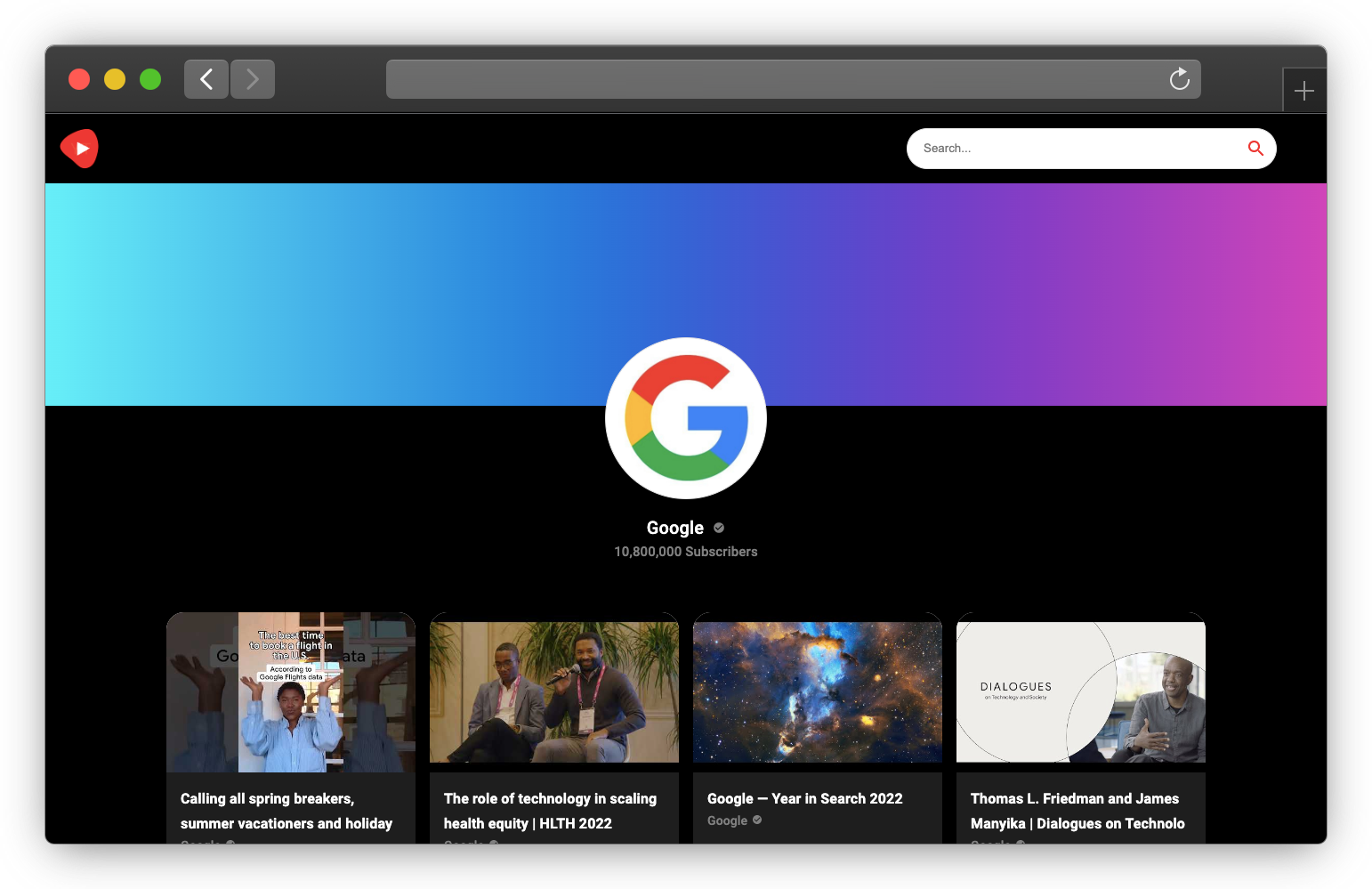Image resolution: width=1372 pixels, height=889 pixels.
Task: Click the Google channel name
Action: [x=674, y=528]
